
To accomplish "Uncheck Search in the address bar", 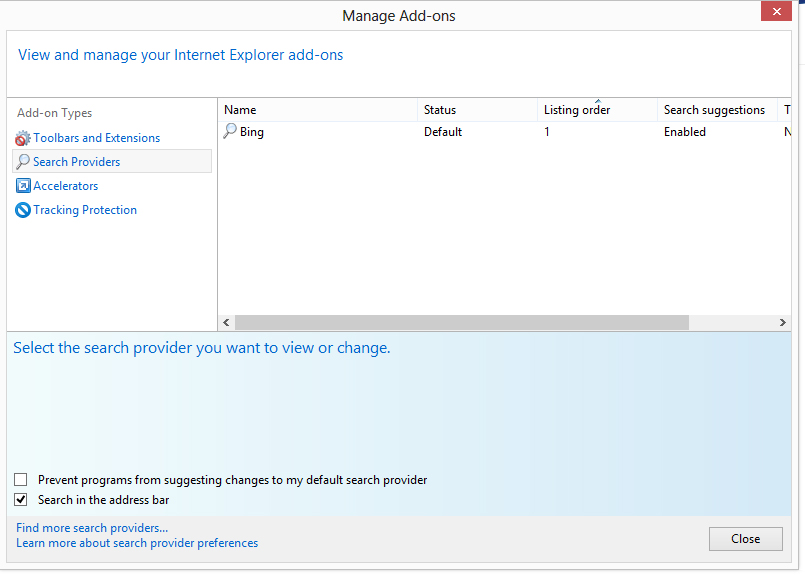I will tap(21, 500).
